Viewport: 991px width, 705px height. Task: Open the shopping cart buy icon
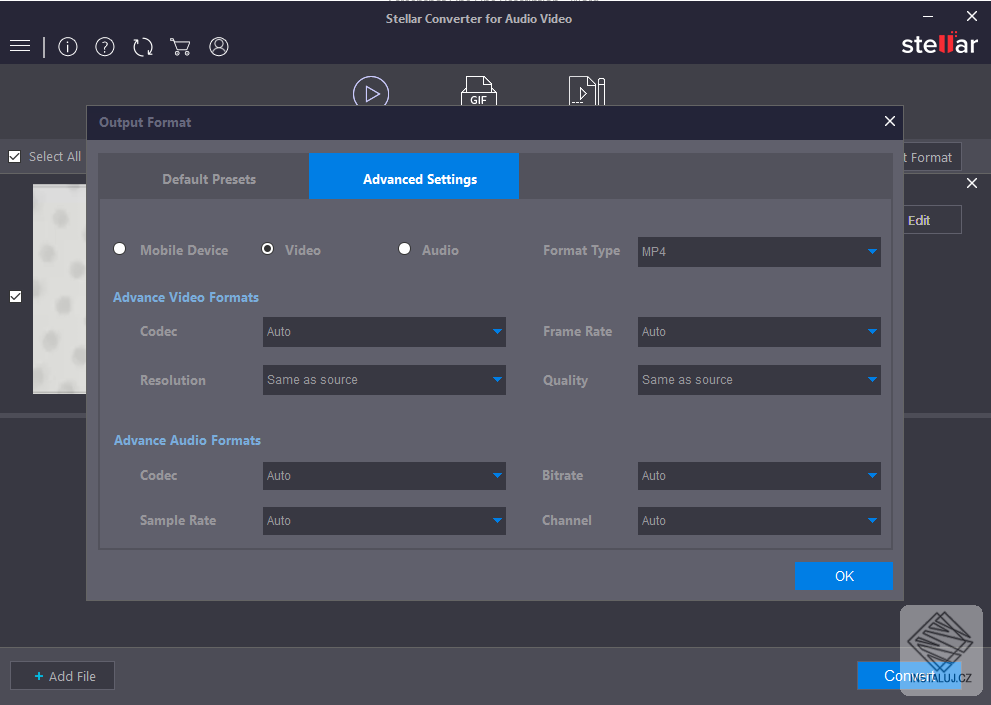click(180, 47)
